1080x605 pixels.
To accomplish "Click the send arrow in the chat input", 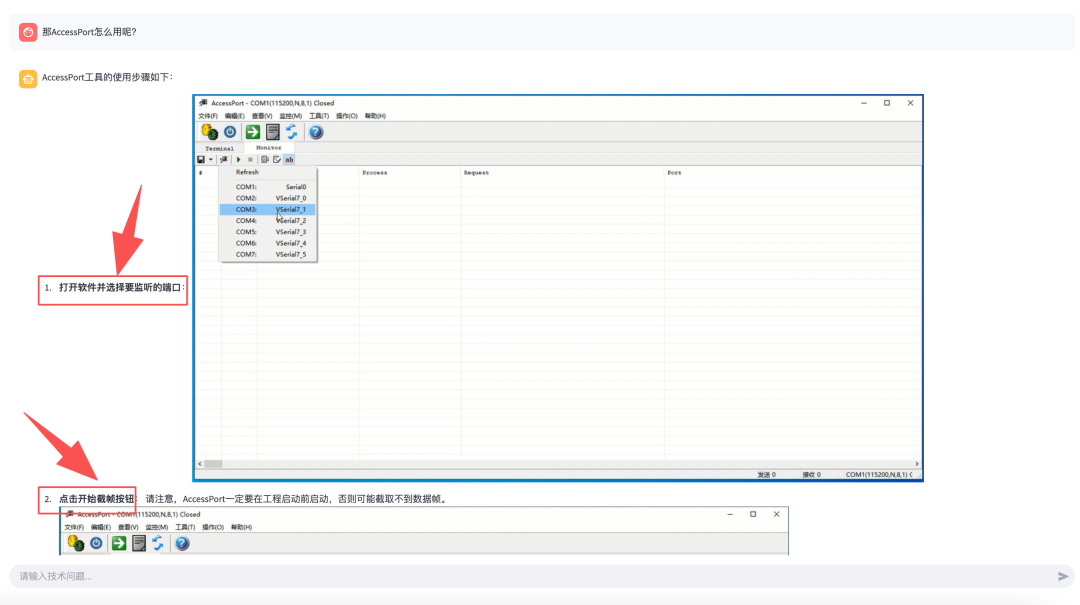I will pos(1062,576).
